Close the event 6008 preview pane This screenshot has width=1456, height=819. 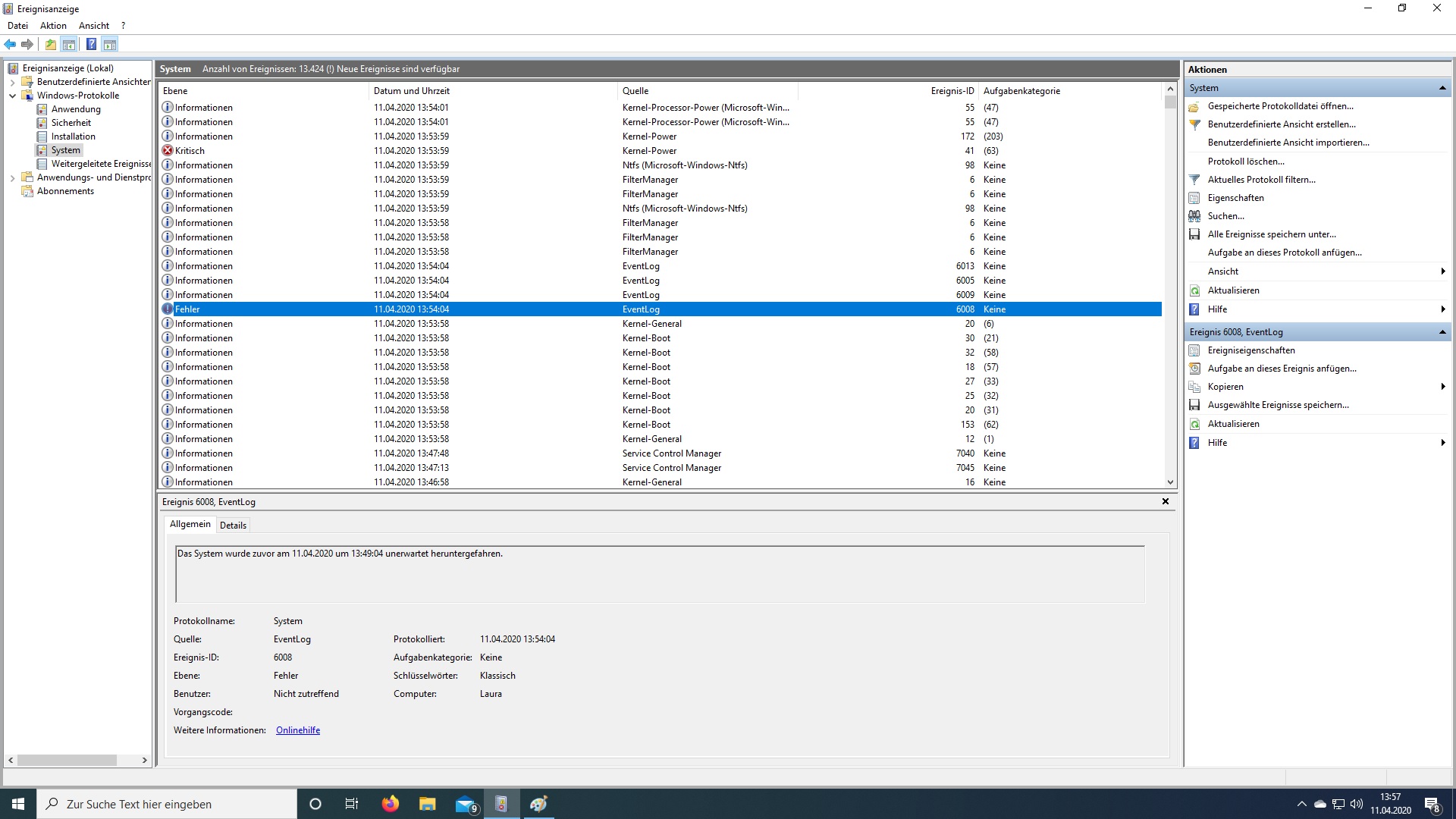[1166, 501]
